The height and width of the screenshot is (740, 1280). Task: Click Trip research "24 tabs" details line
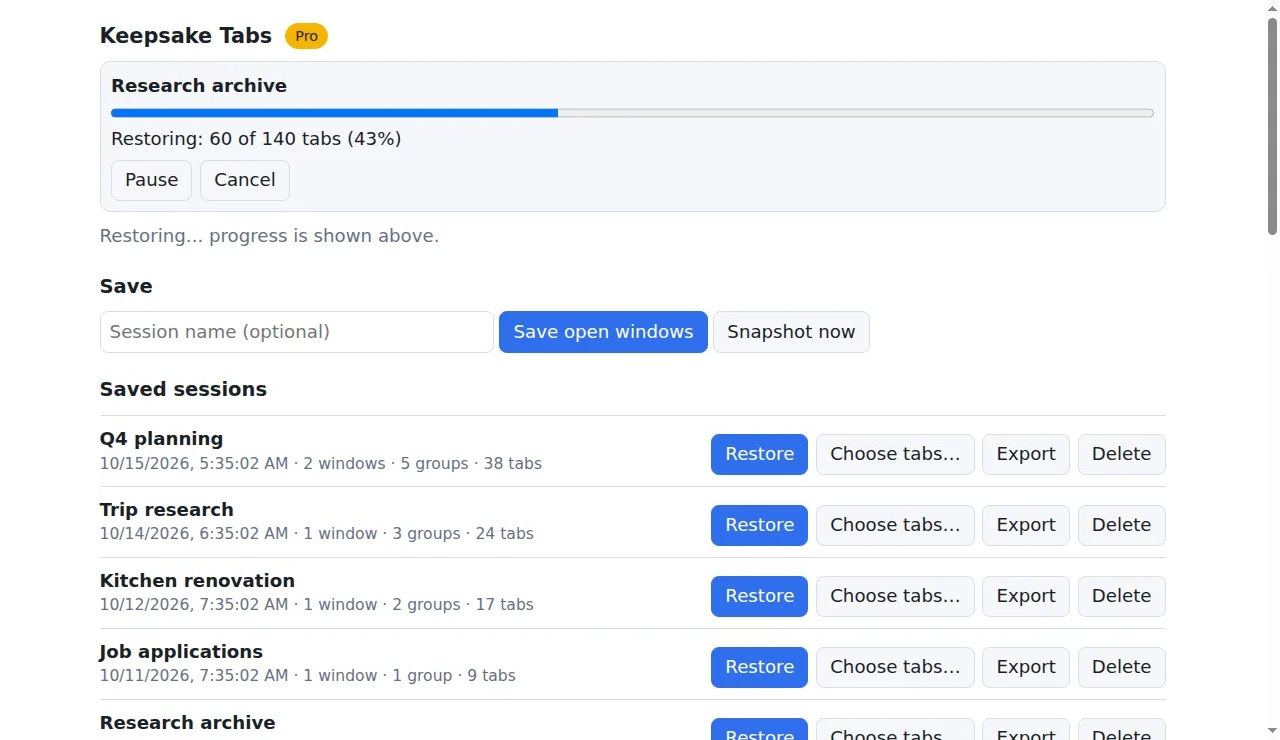317,534
